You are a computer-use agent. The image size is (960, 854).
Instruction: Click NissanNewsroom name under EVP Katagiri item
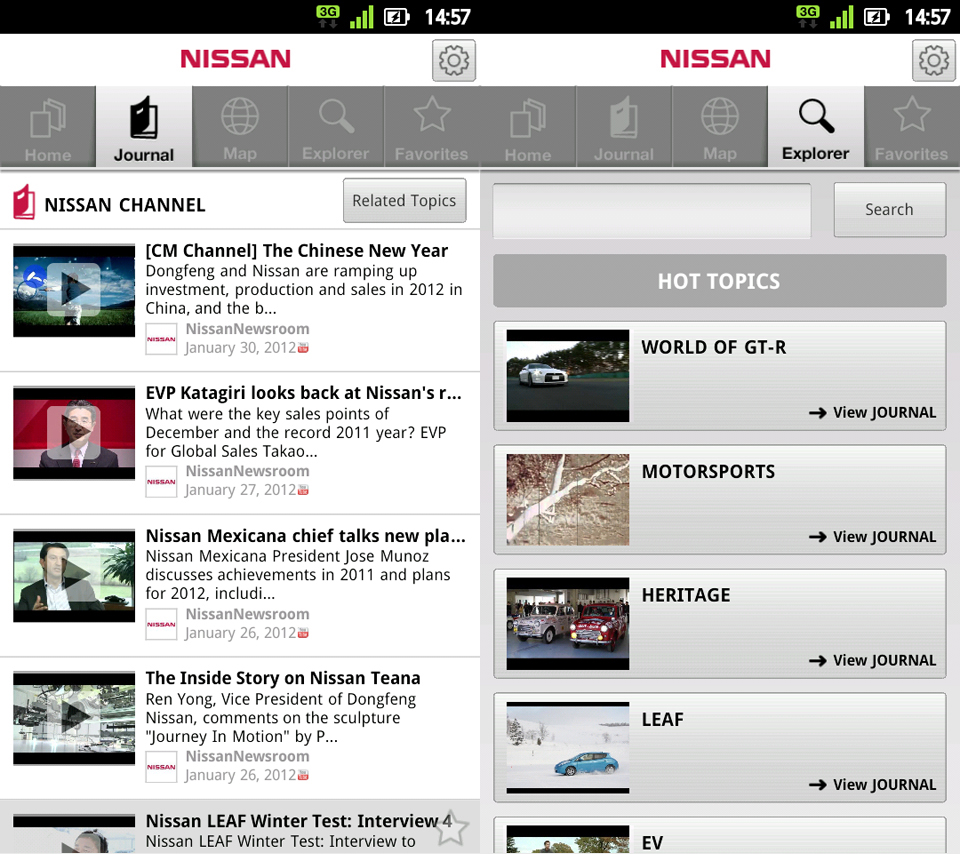(247, 471)
